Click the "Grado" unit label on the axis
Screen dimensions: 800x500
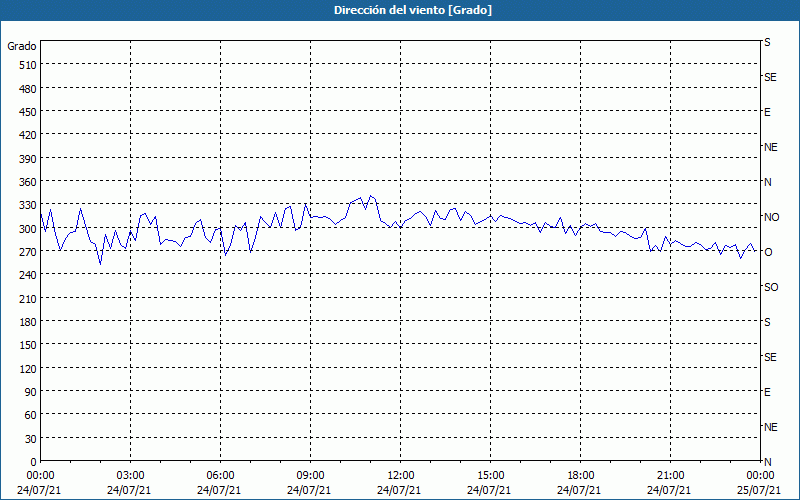click(22, 46)
